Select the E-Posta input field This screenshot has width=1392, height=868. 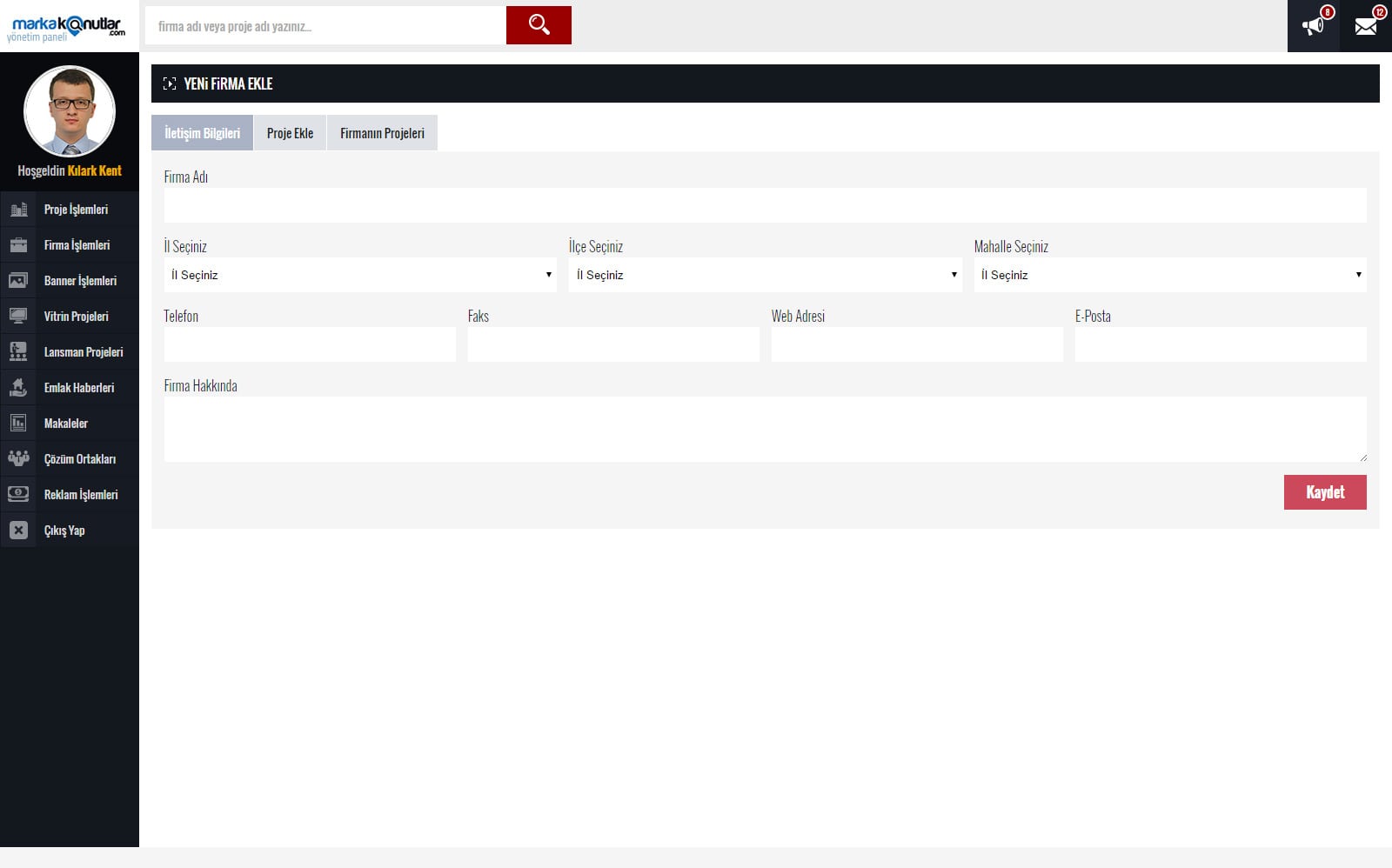pos(1220,344)
